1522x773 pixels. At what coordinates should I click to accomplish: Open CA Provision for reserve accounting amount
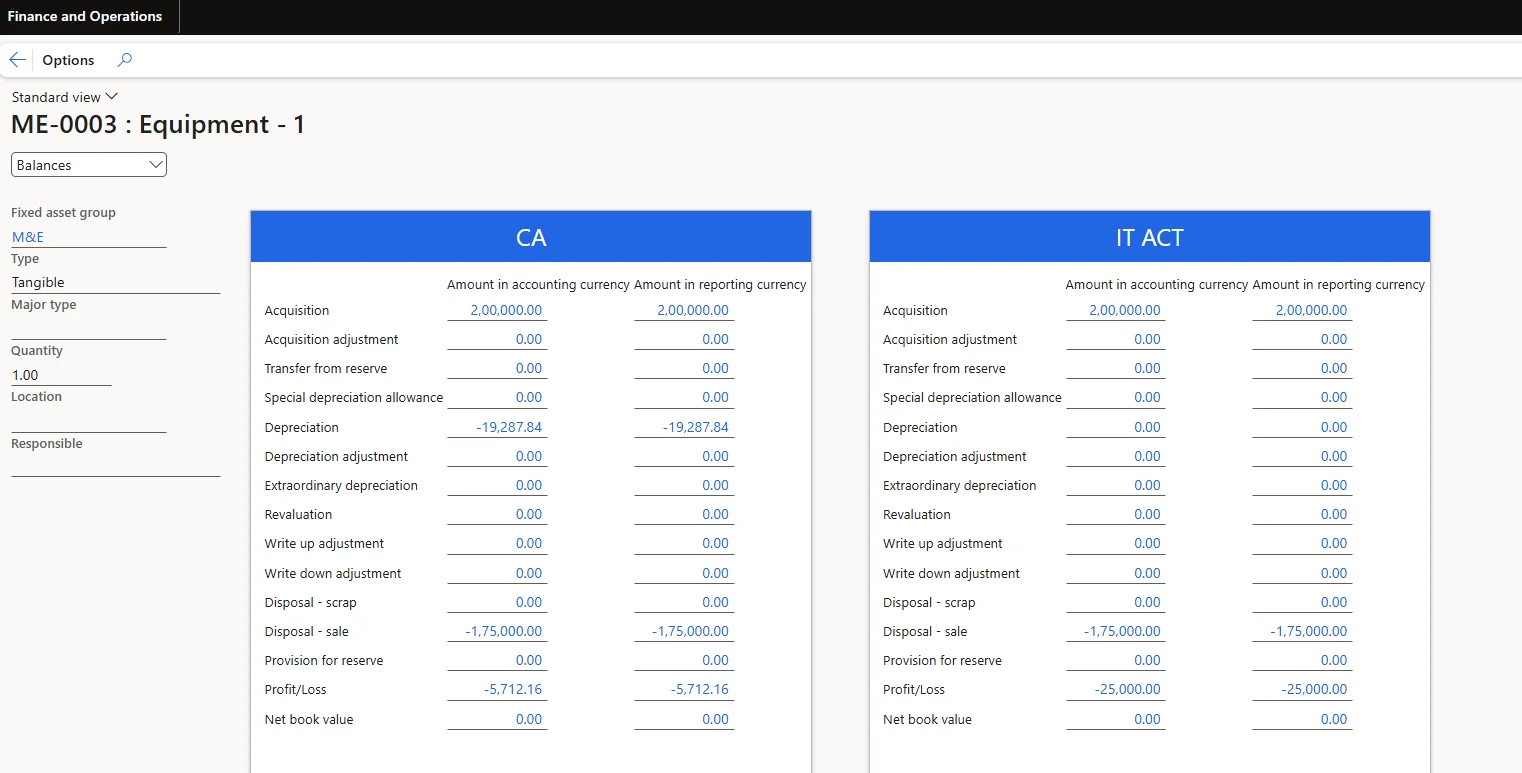(497, 660)
